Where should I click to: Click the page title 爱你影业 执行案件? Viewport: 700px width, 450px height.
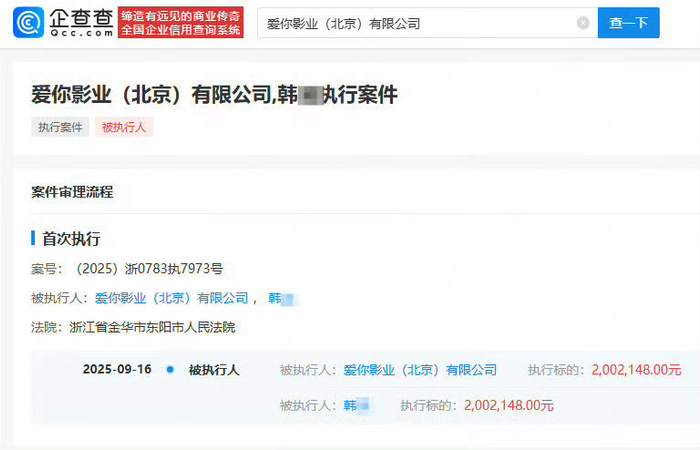214,95
